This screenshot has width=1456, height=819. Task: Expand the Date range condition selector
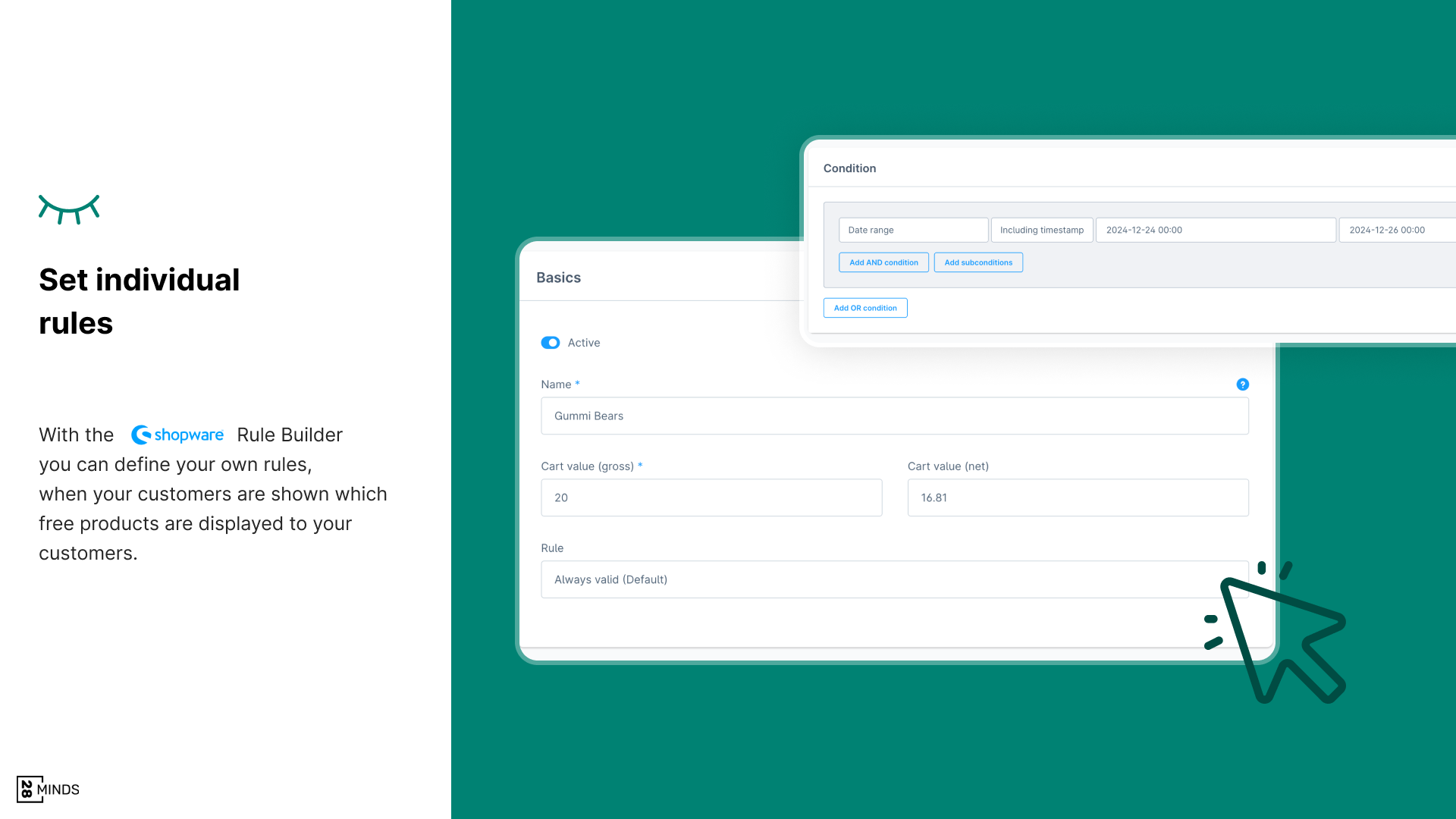point(912,230)
